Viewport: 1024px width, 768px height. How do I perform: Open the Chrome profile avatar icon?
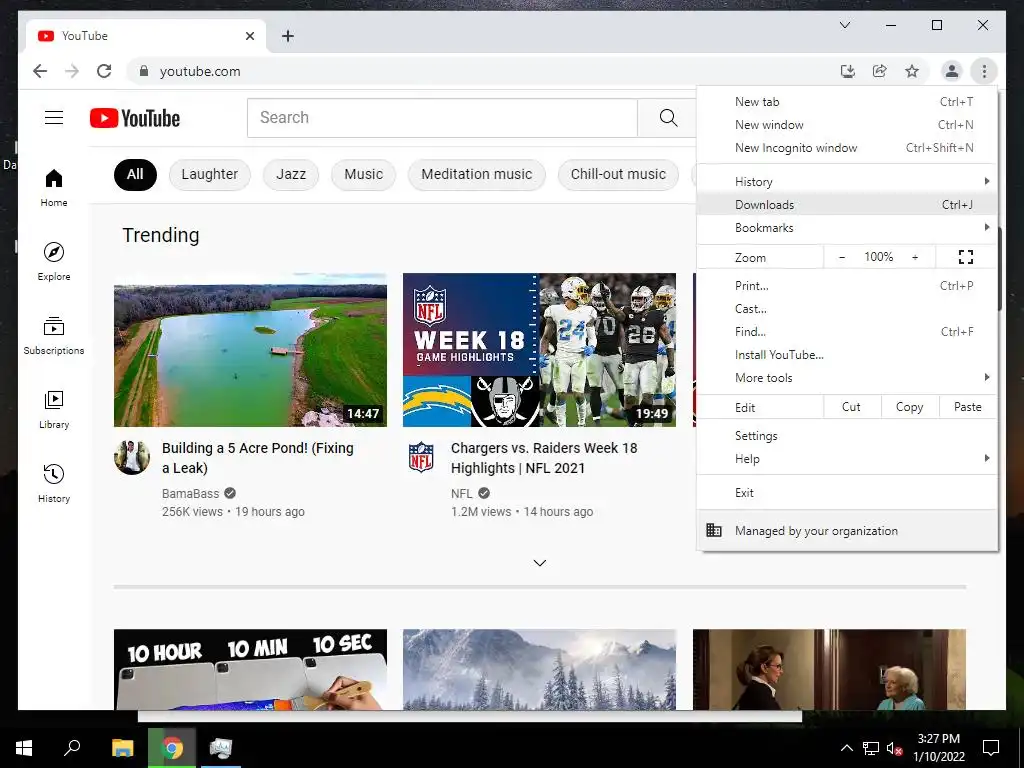coord(952,71)
